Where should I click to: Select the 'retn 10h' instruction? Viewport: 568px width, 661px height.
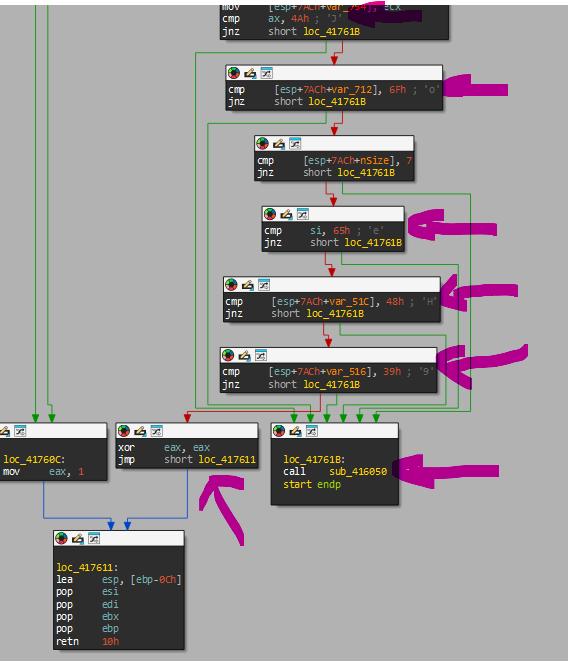[88, 642]
